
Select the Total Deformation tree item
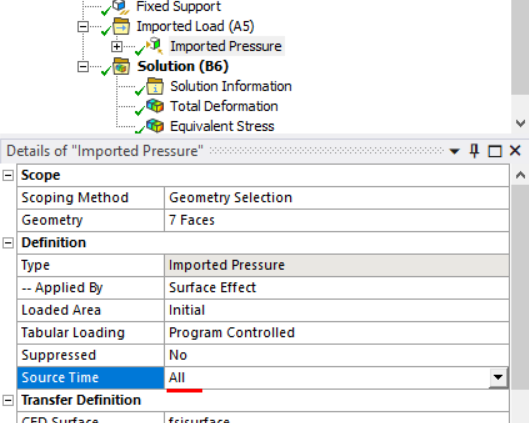[224, 106]
